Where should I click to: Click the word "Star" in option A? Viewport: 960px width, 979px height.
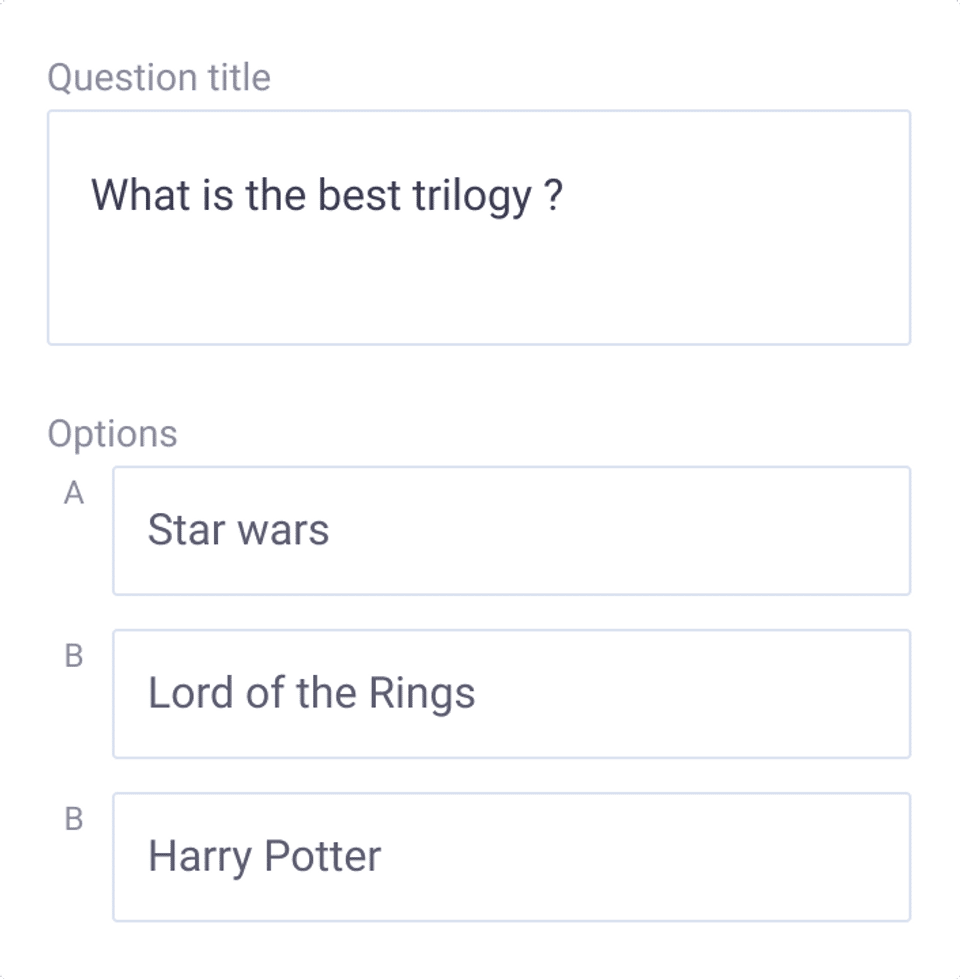pyautogui.click(x=183, y=530)
